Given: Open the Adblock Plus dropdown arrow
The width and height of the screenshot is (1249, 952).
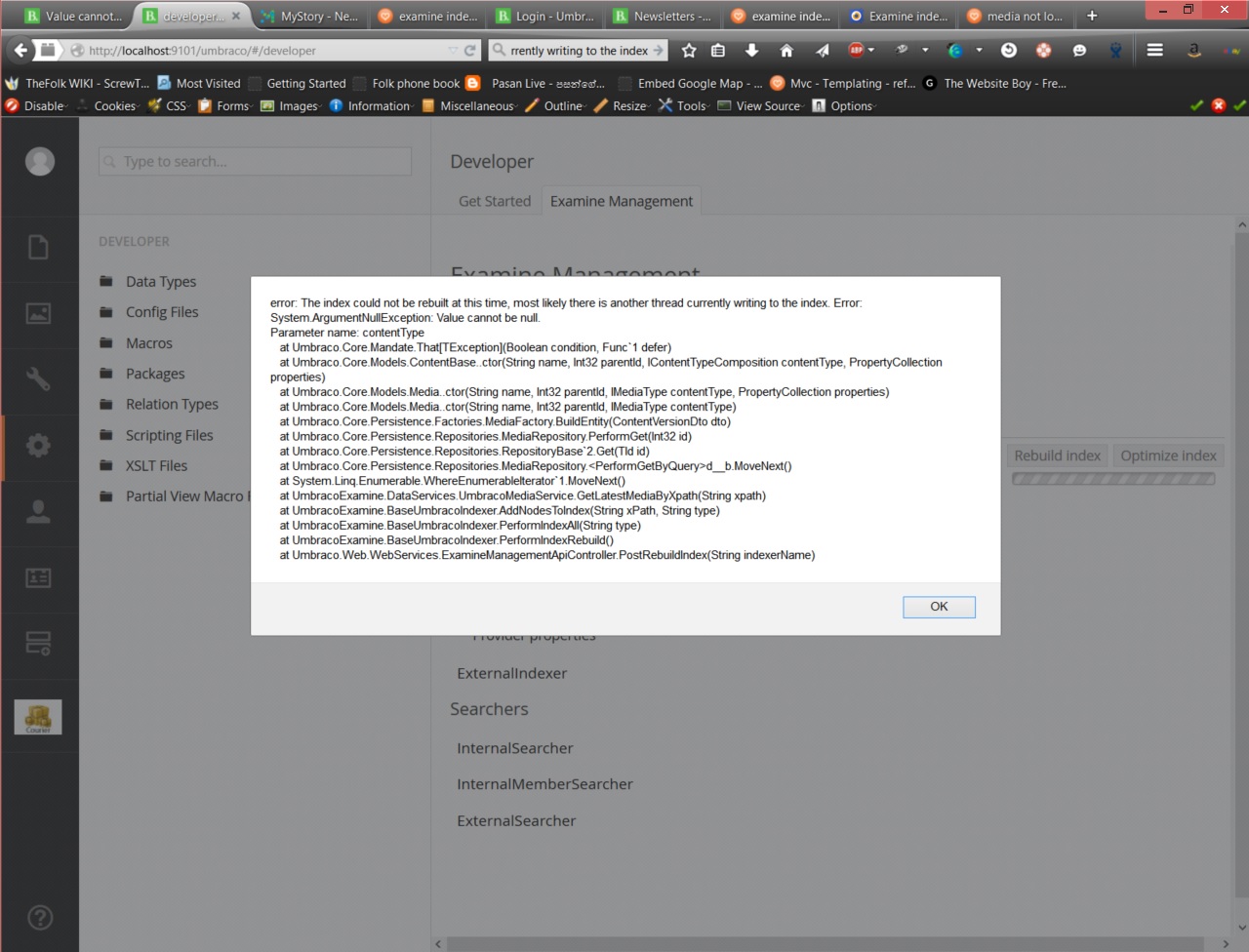Looking at the screenshot, I should (x=871, y=50).
